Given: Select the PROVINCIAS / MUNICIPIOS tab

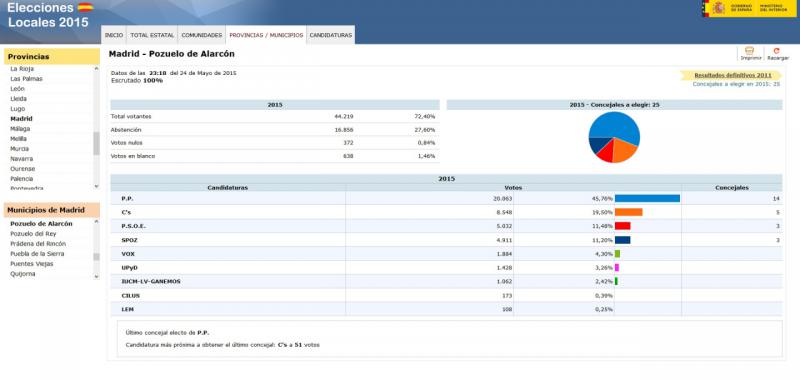Looking at the screenshot, I should [x=266, y=35].
